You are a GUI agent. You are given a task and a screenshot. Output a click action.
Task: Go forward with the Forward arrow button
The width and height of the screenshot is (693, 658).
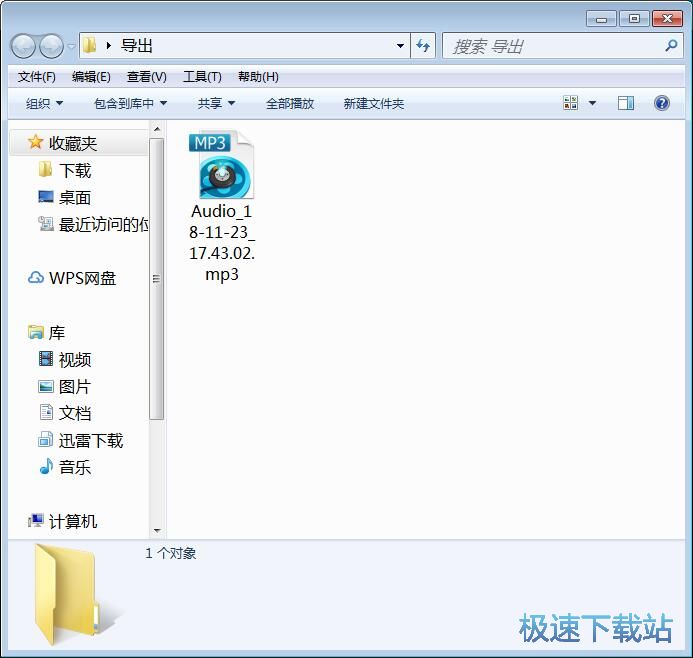51,46
